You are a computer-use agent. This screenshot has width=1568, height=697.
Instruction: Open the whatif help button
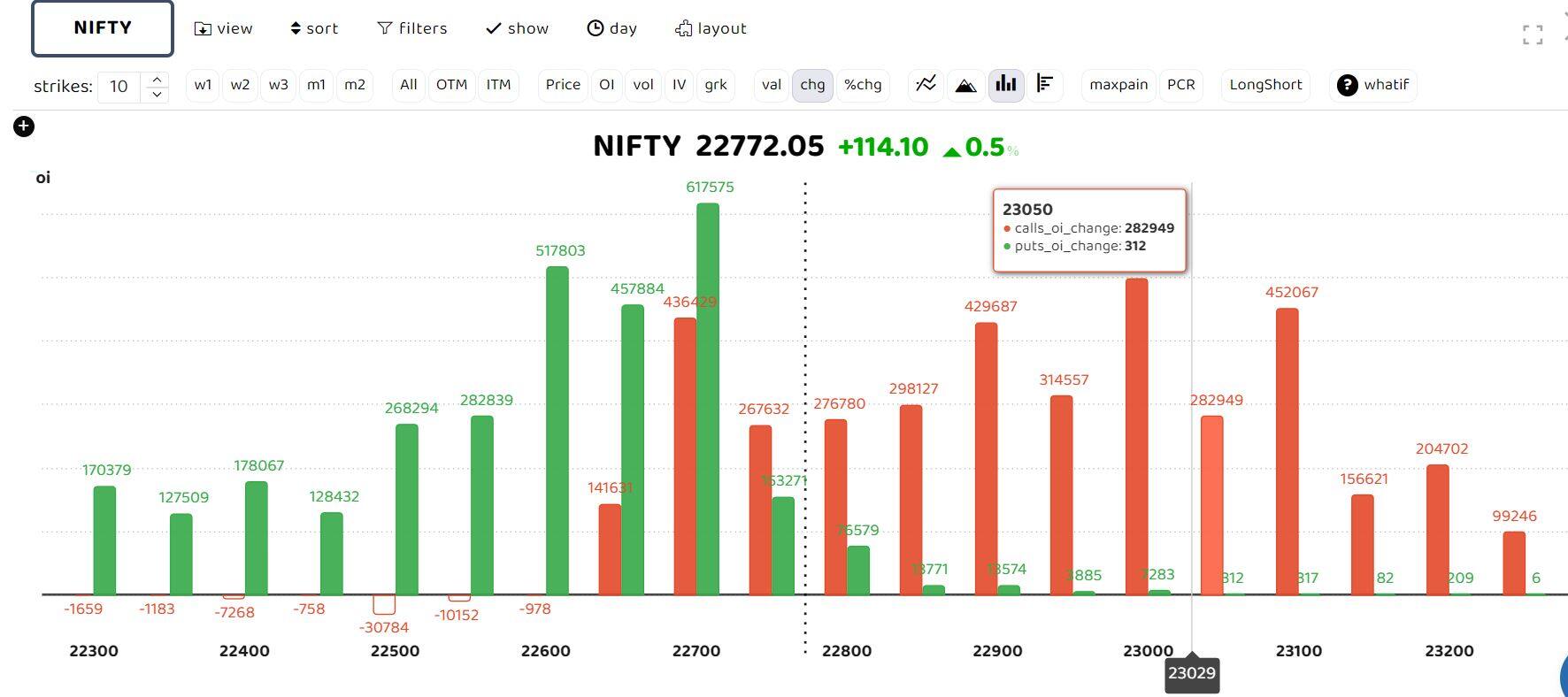click(1373, 85)
